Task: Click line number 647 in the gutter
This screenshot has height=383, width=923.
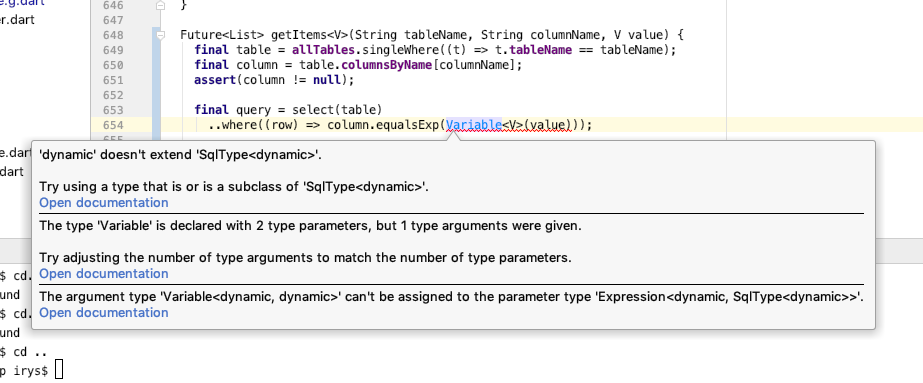Action: 113,20
